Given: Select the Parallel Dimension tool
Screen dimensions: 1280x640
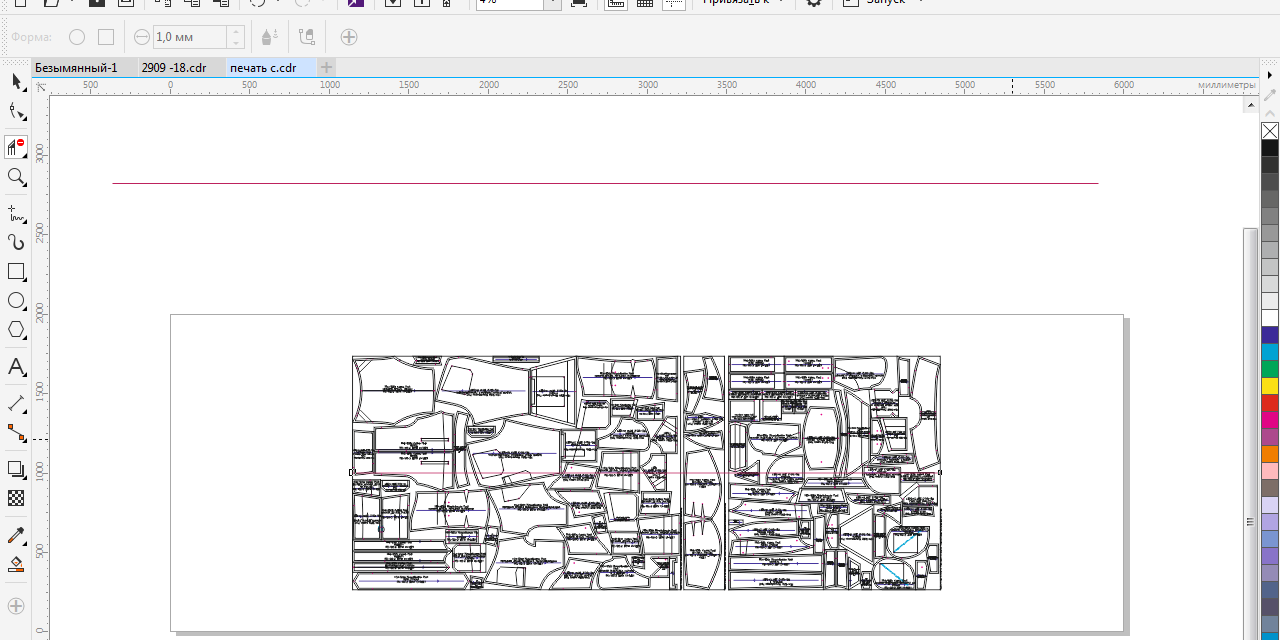Looking at the screenshot, I should tap(16, 403).
